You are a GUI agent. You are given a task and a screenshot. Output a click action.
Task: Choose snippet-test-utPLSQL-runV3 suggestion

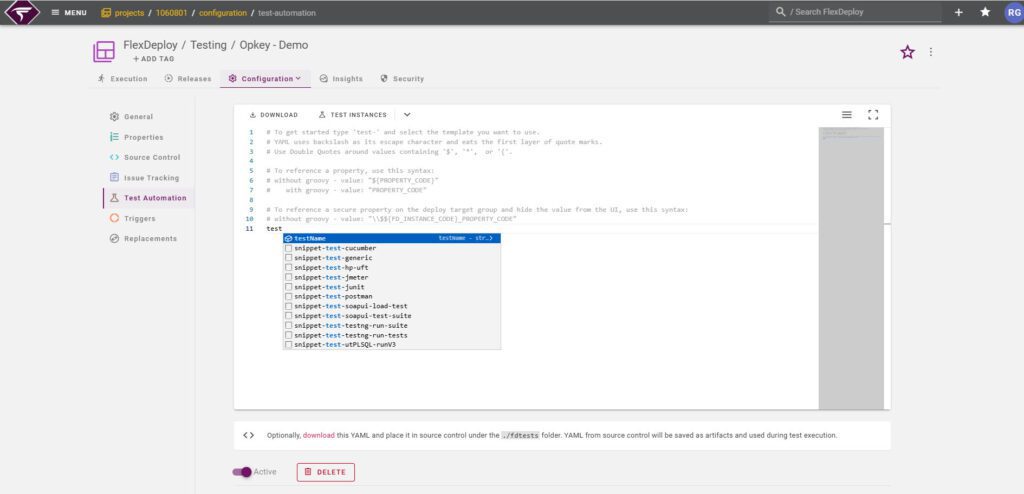tap(392, 344)
